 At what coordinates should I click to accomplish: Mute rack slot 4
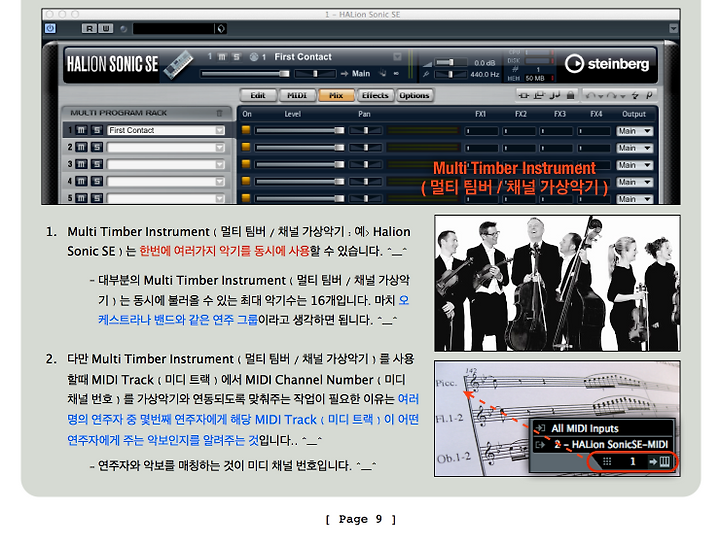click(x=81, y=181)
